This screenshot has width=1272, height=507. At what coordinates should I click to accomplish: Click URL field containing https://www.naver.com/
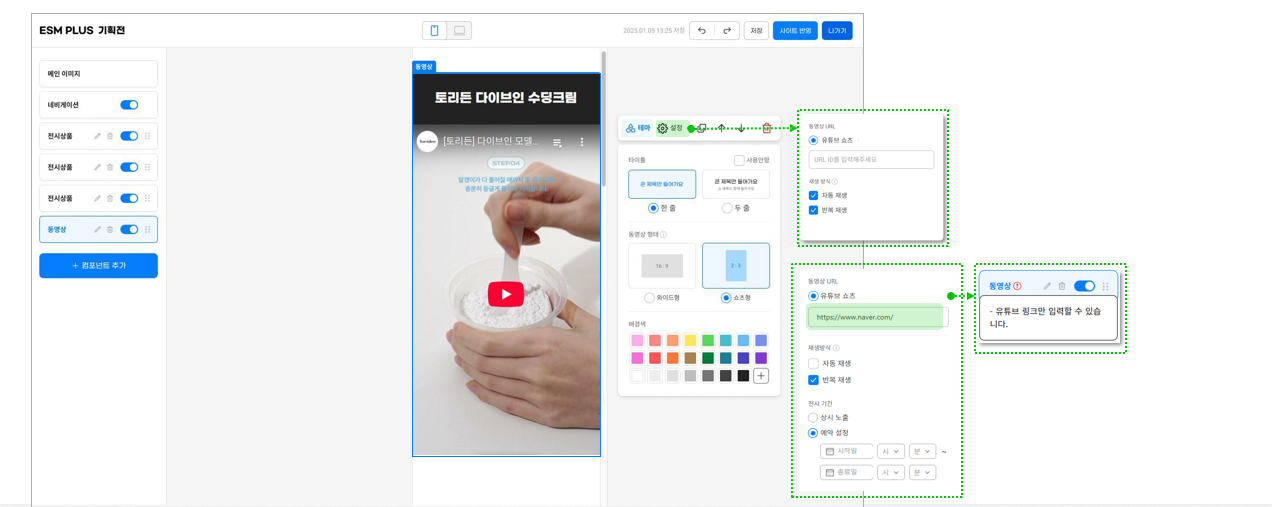click(x=876, y=317)
